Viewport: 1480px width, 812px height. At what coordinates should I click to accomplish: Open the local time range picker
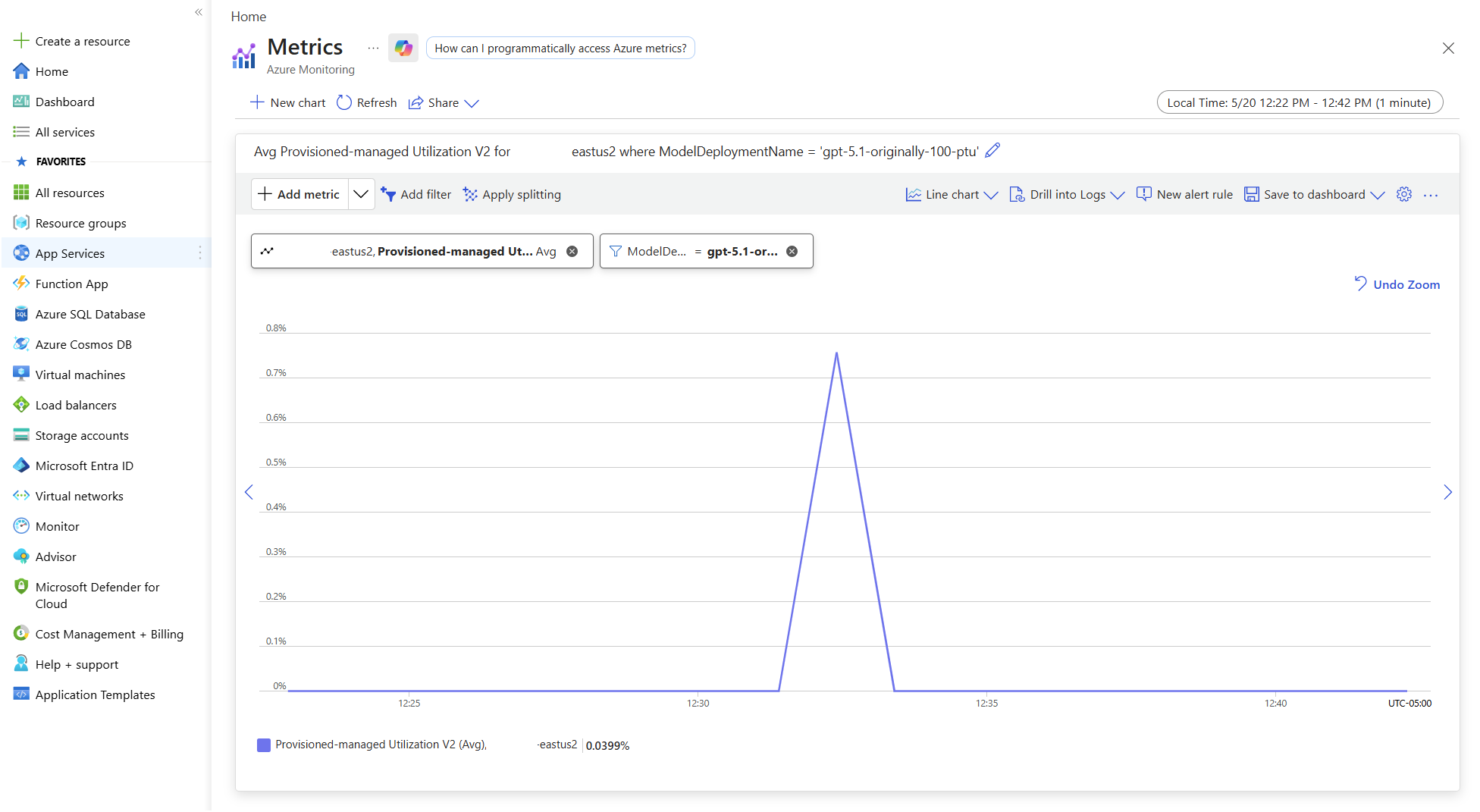[x=1300, y=102]
